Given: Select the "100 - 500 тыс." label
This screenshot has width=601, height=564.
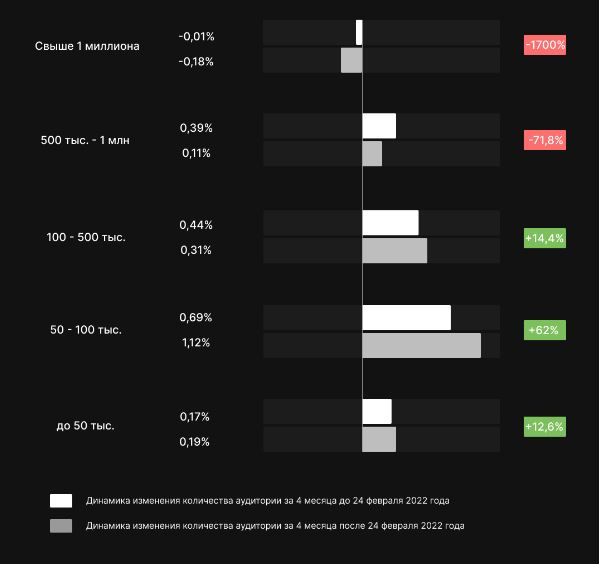Looking at the screenshot, I should (x=86, y=238).
